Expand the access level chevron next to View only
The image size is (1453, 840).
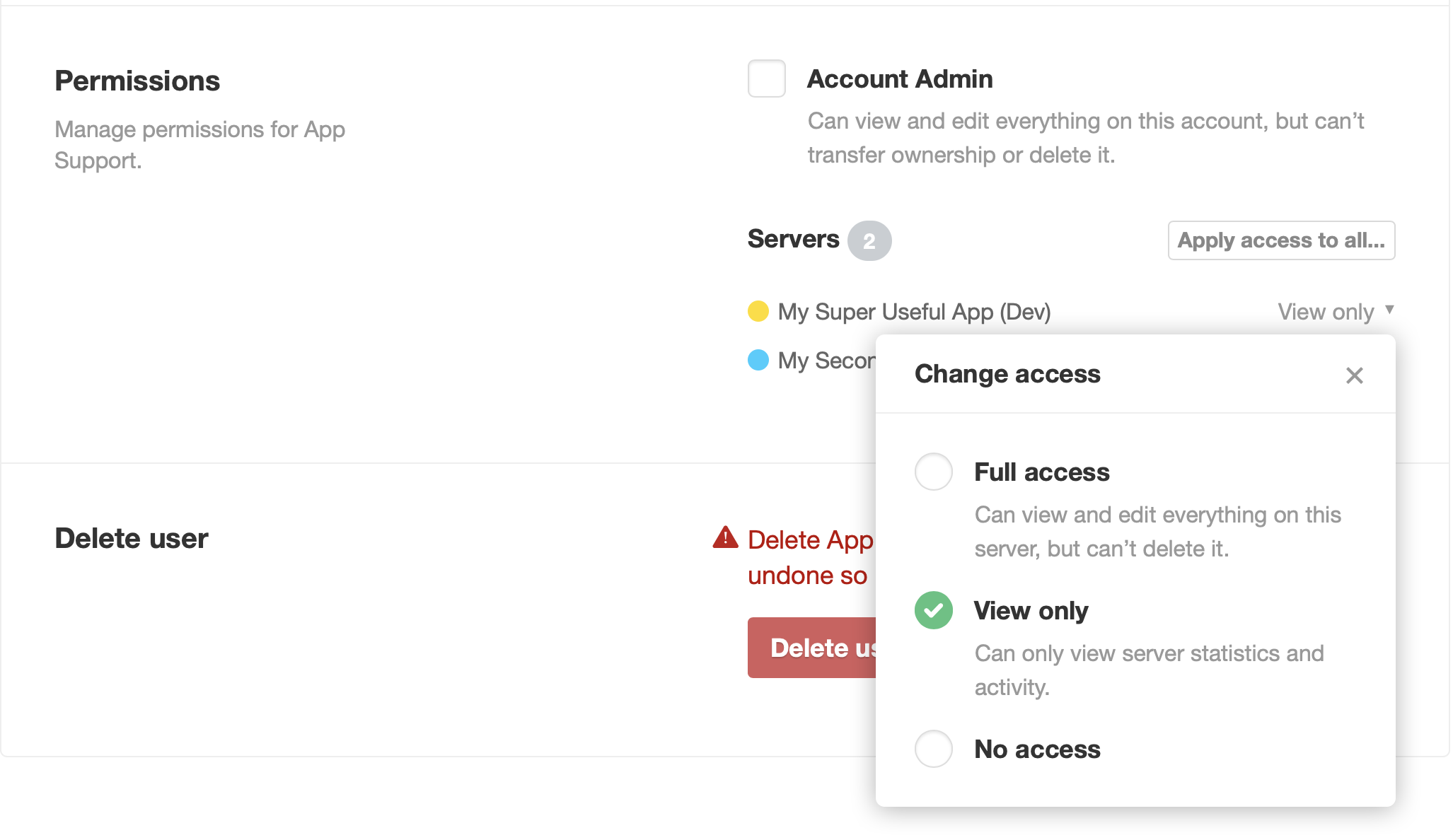(x=1389, y=309)
